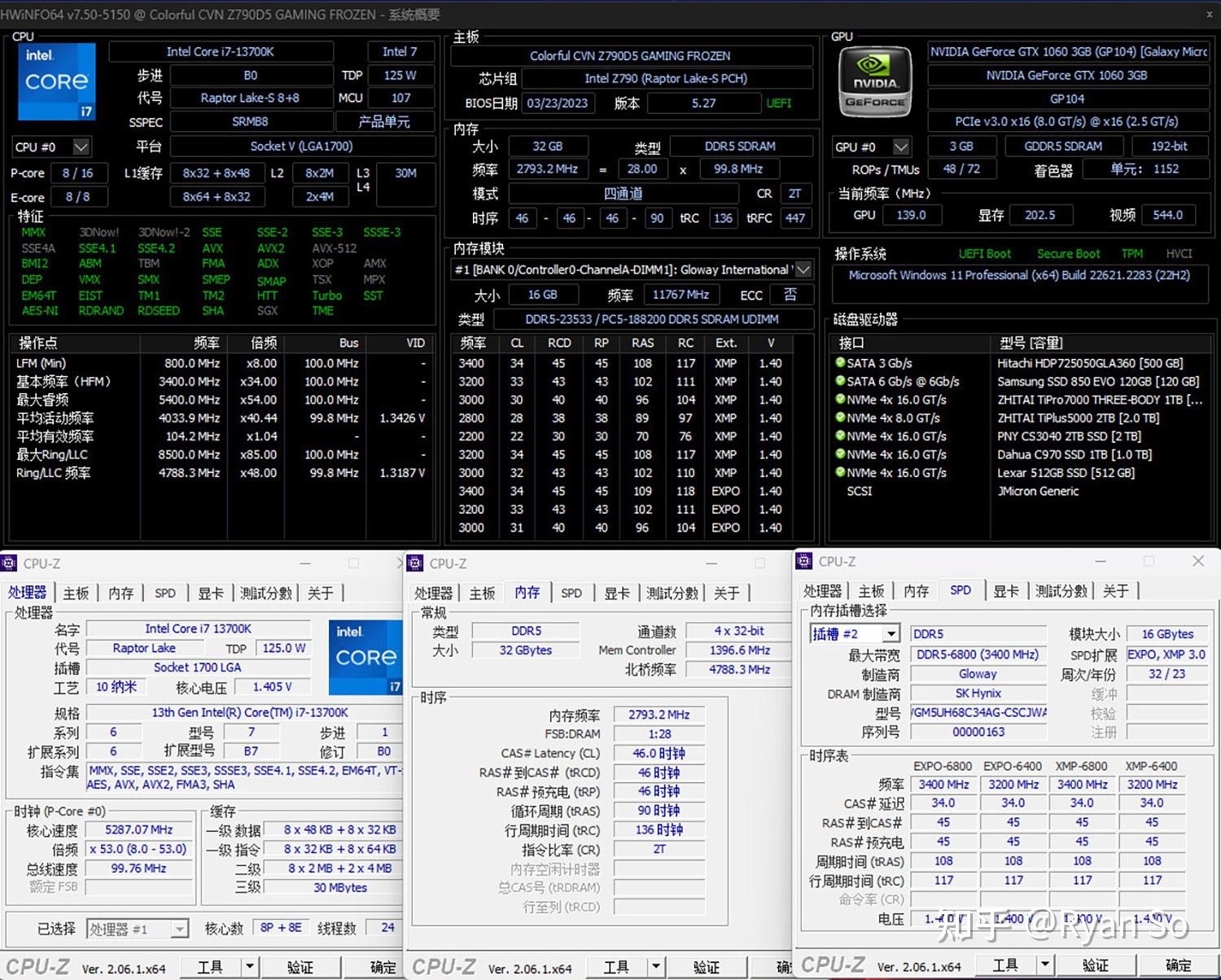Click CPU-Z app icon in leftmost window title bar
The image size is (1221, 980).
click(x=9, y=563)
